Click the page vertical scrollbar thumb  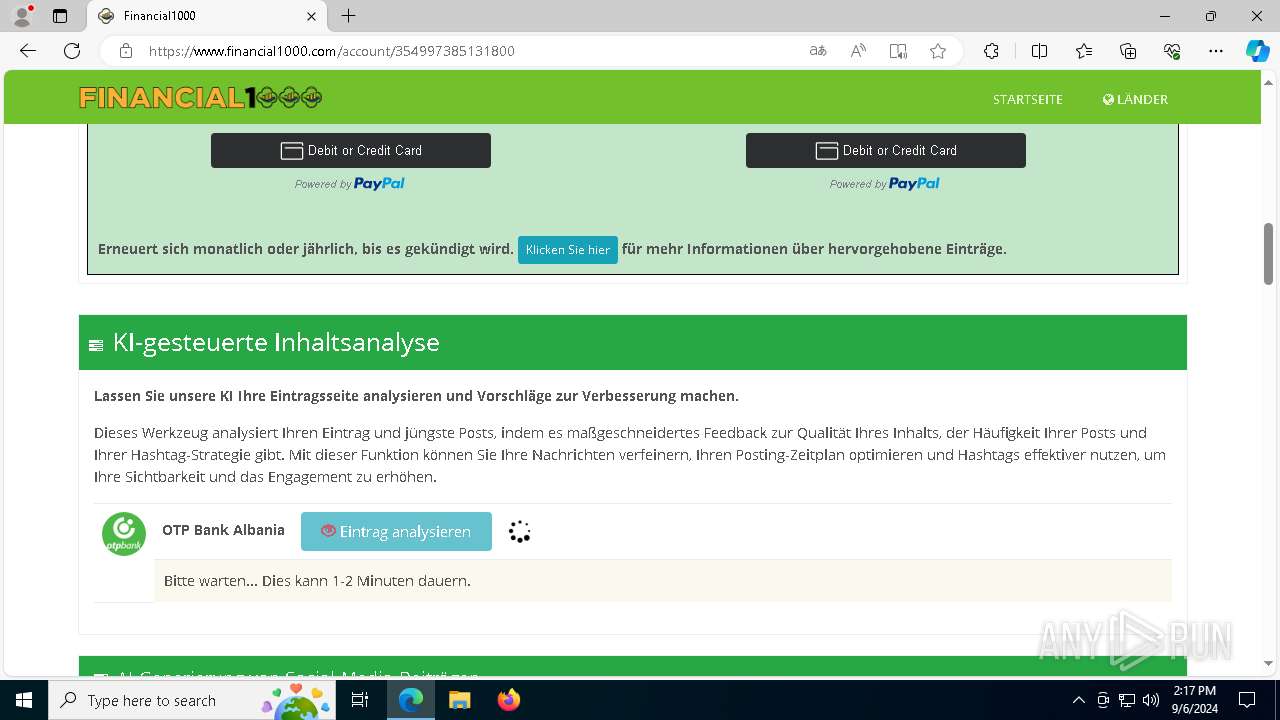click(1268, 254)
